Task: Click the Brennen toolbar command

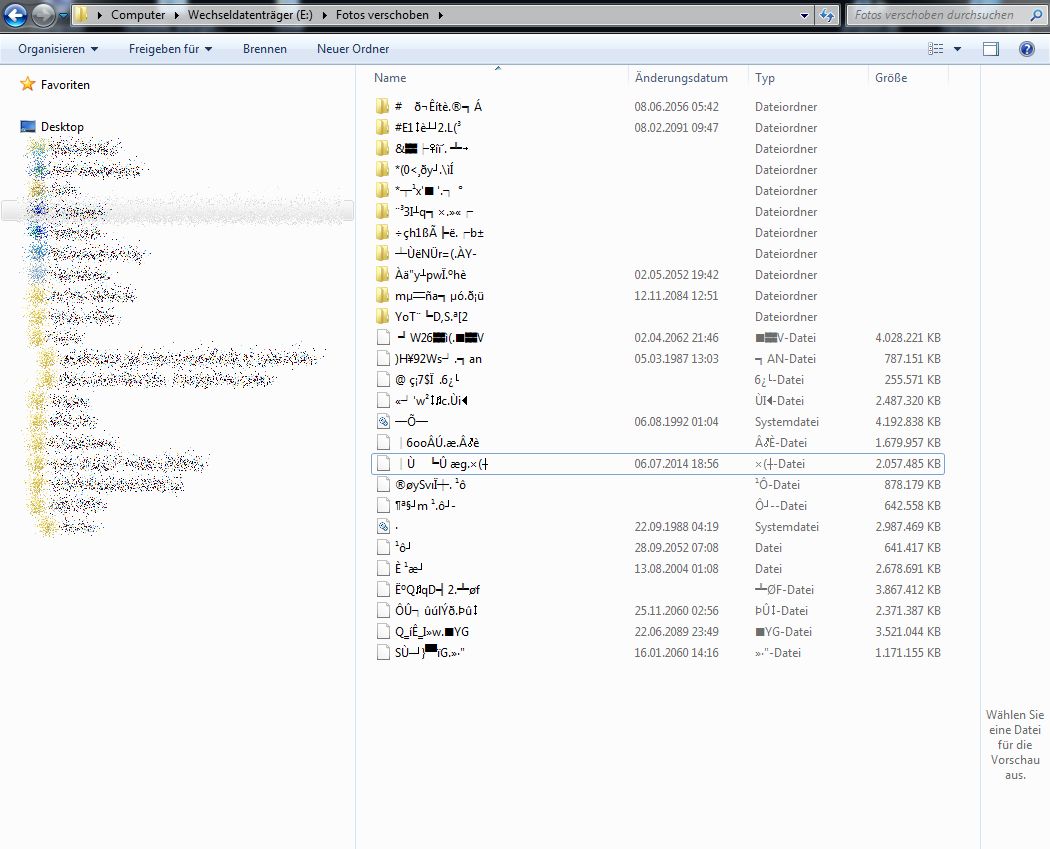Action: pyautogui.click(x=265, y=49)
